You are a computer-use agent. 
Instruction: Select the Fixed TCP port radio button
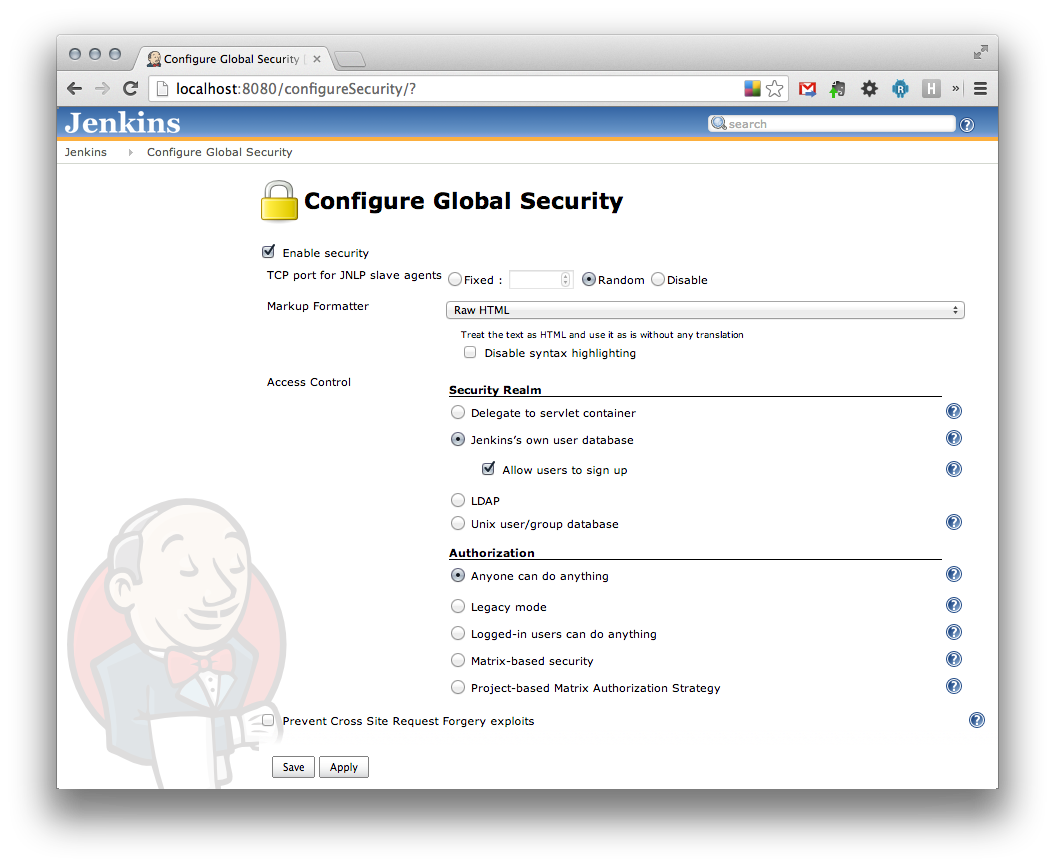pyautogui.click(x=455, y=279)
